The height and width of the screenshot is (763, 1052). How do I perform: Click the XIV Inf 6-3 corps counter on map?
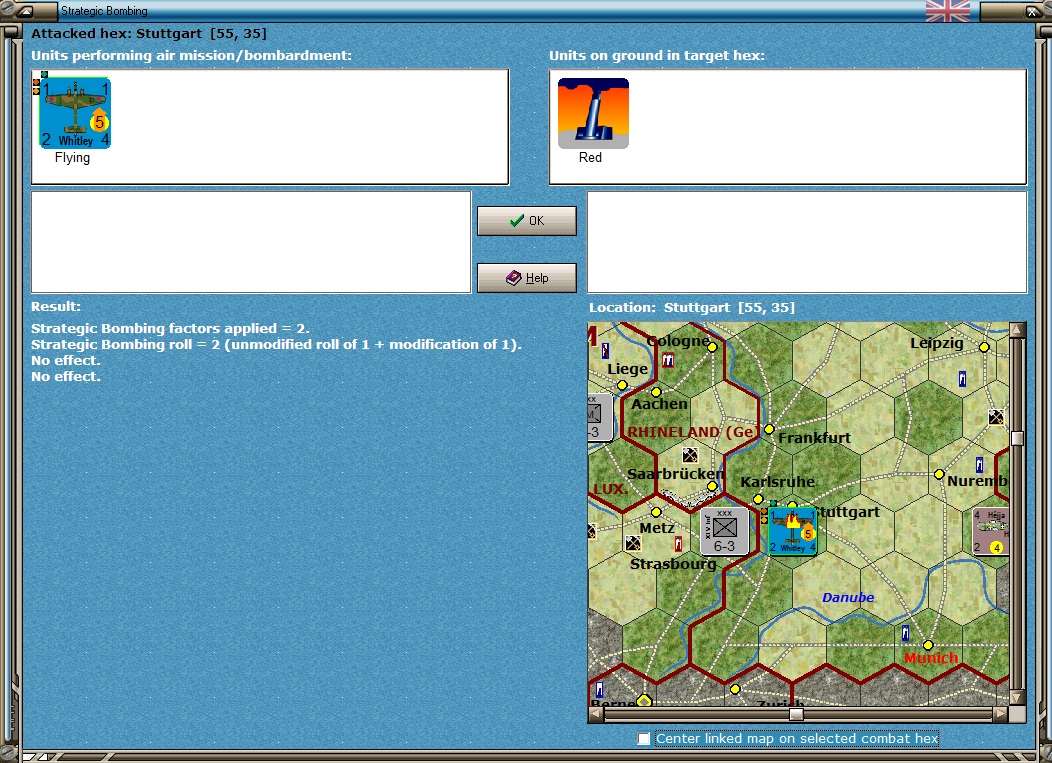(x=724, y=531)
